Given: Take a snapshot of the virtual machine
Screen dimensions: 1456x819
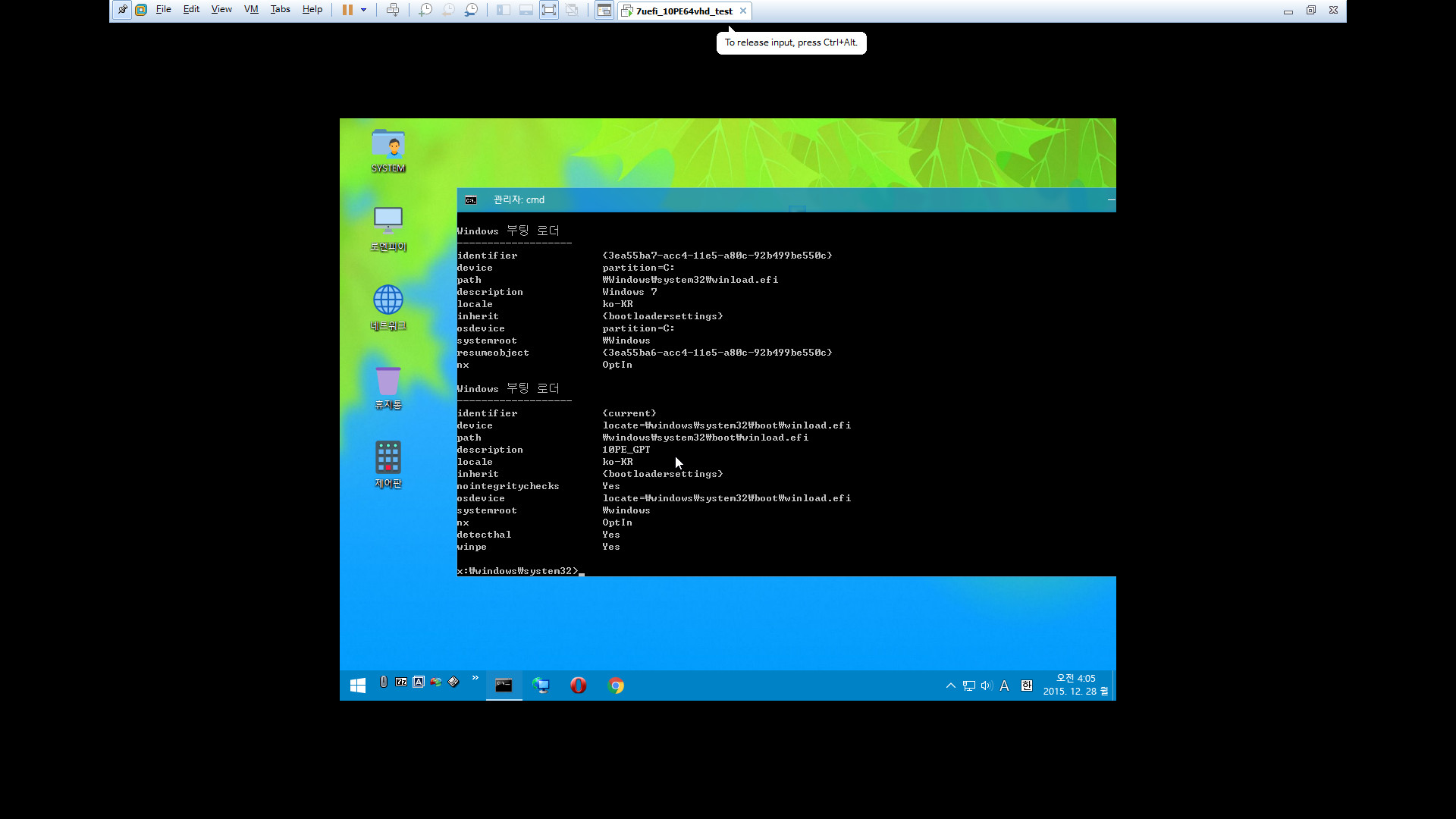Looking at the screenshot, I should (425, 10).
